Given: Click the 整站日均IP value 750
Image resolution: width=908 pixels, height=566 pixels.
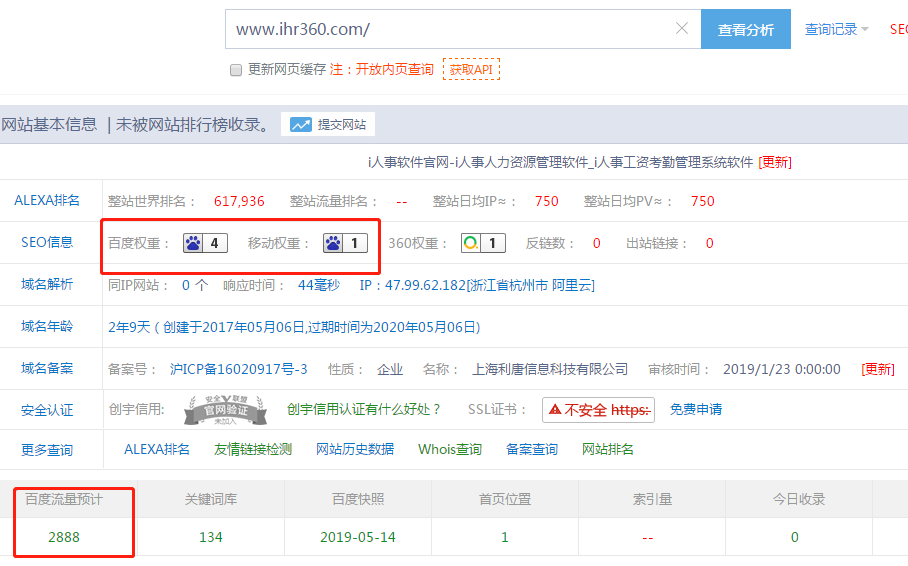Looking at the screenshot, I should (547, 201).
